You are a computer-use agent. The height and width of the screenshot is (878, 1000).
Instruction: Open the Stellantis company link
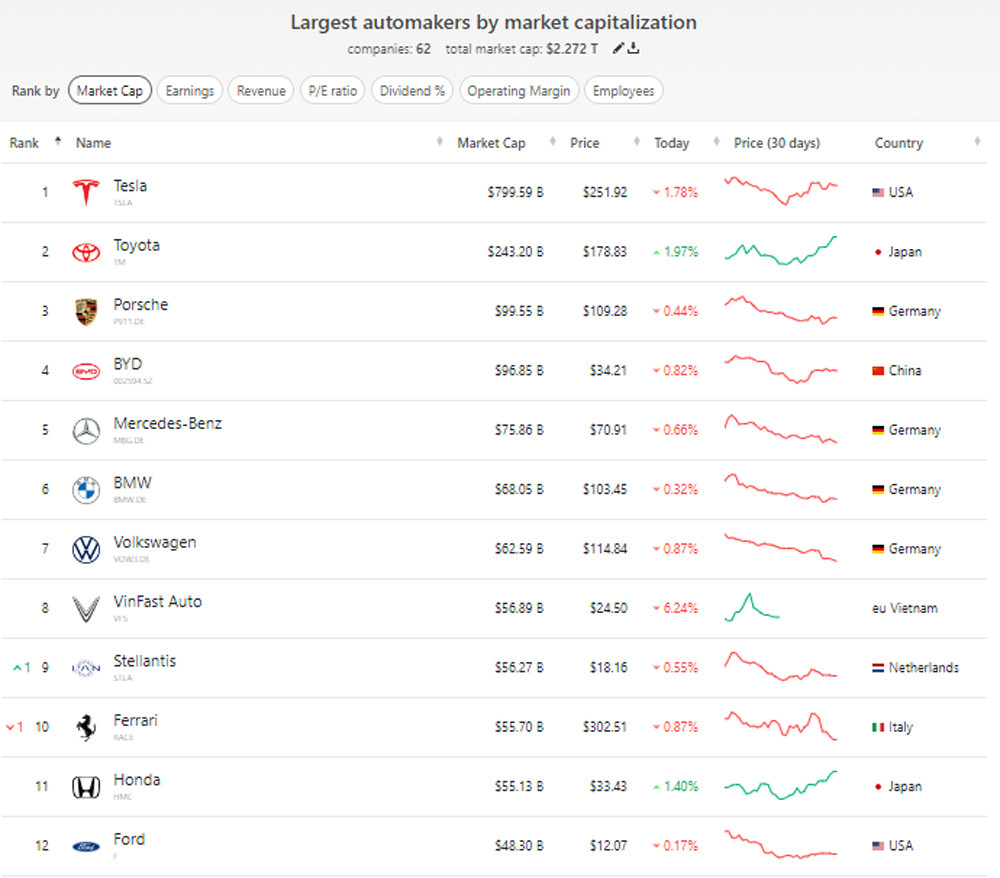(145, 661)
